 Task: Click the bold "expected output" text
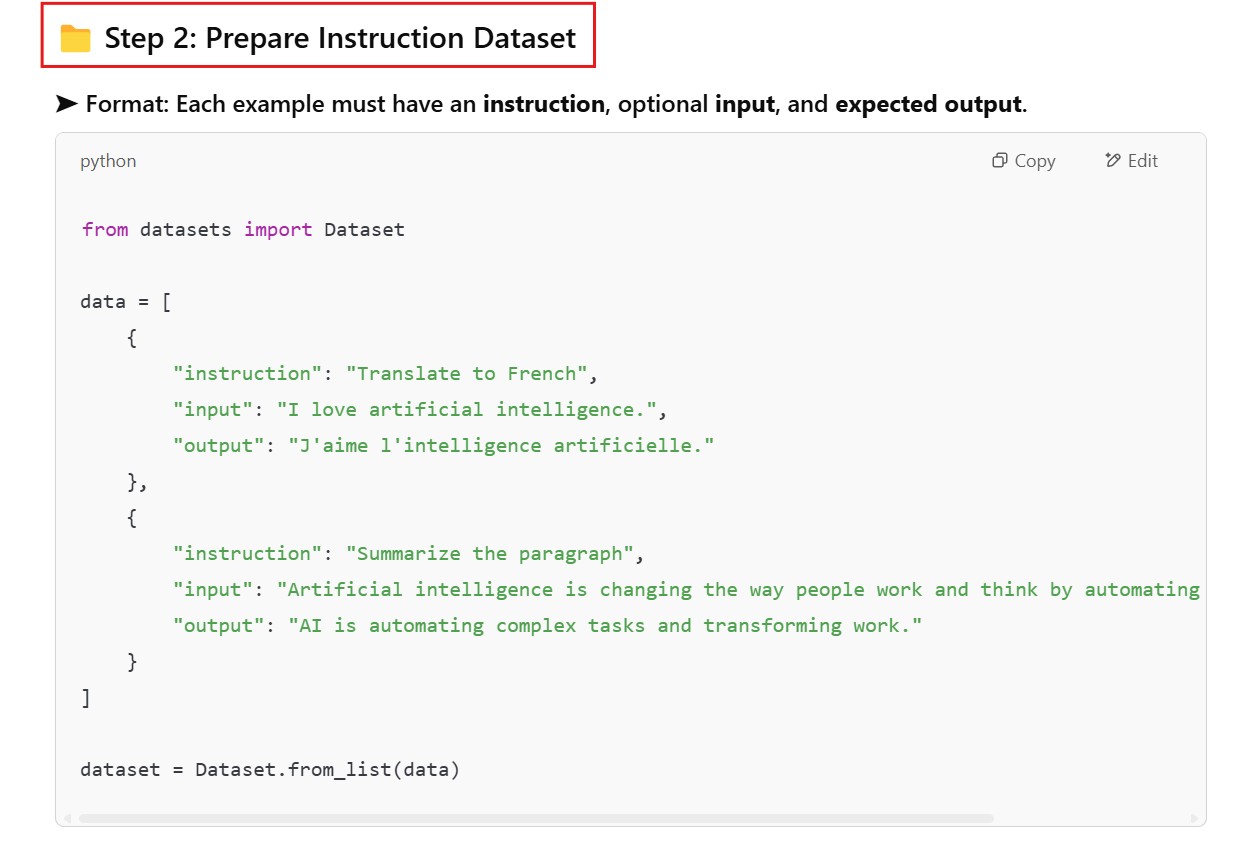pos(928,104)
